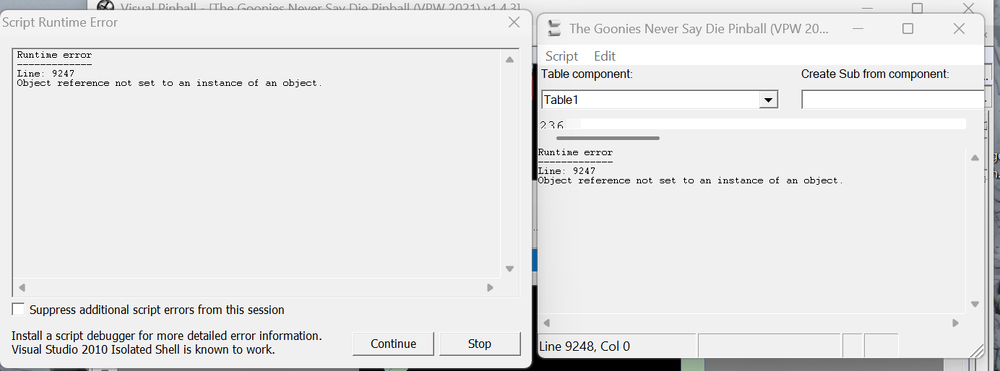Open the Edit menu
Viewport: 1000px width, 371px height.
coord(605,56)
